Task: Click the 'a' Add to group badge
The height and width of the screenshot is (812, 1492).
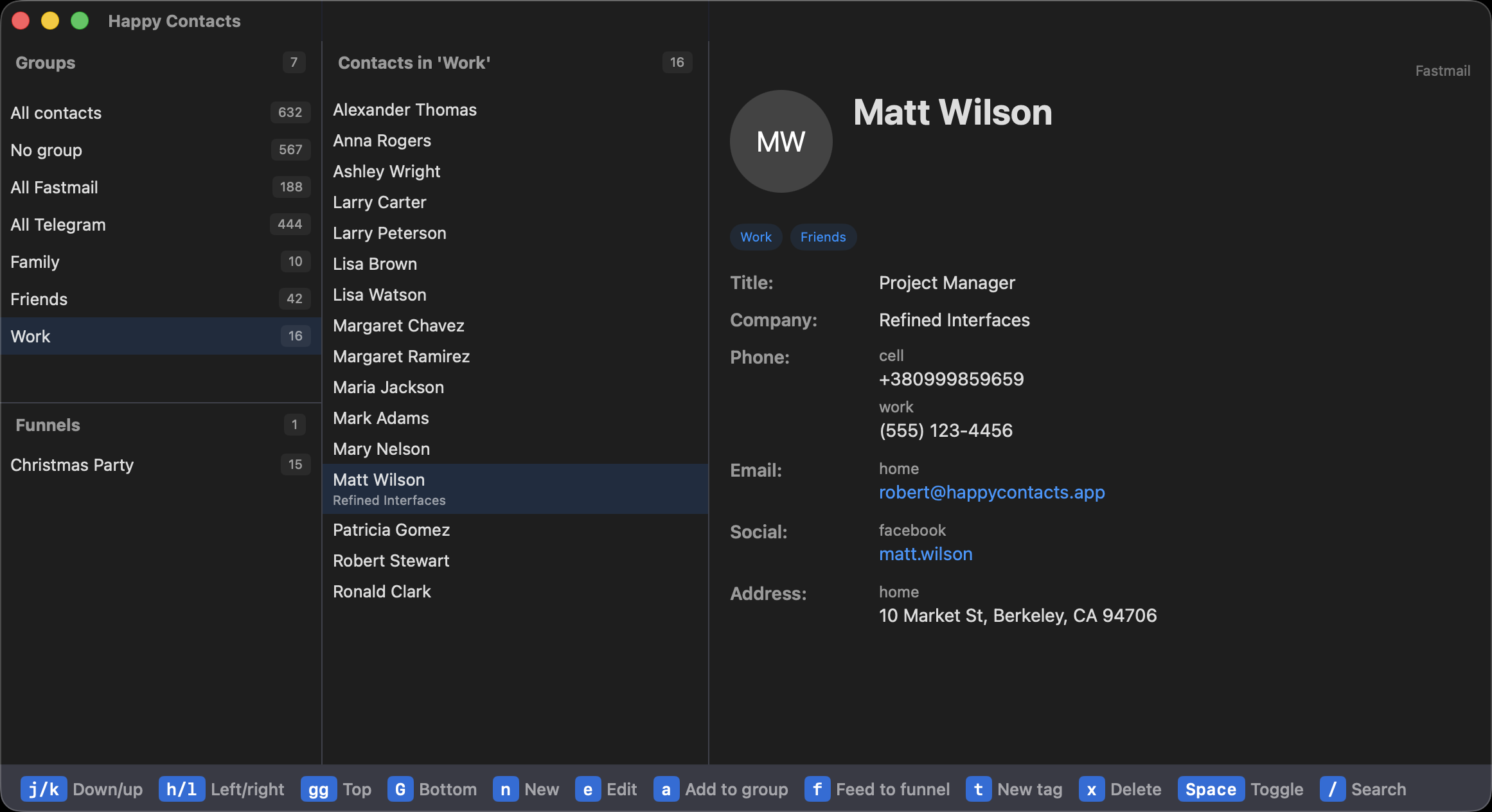Action: pos(666,789)
